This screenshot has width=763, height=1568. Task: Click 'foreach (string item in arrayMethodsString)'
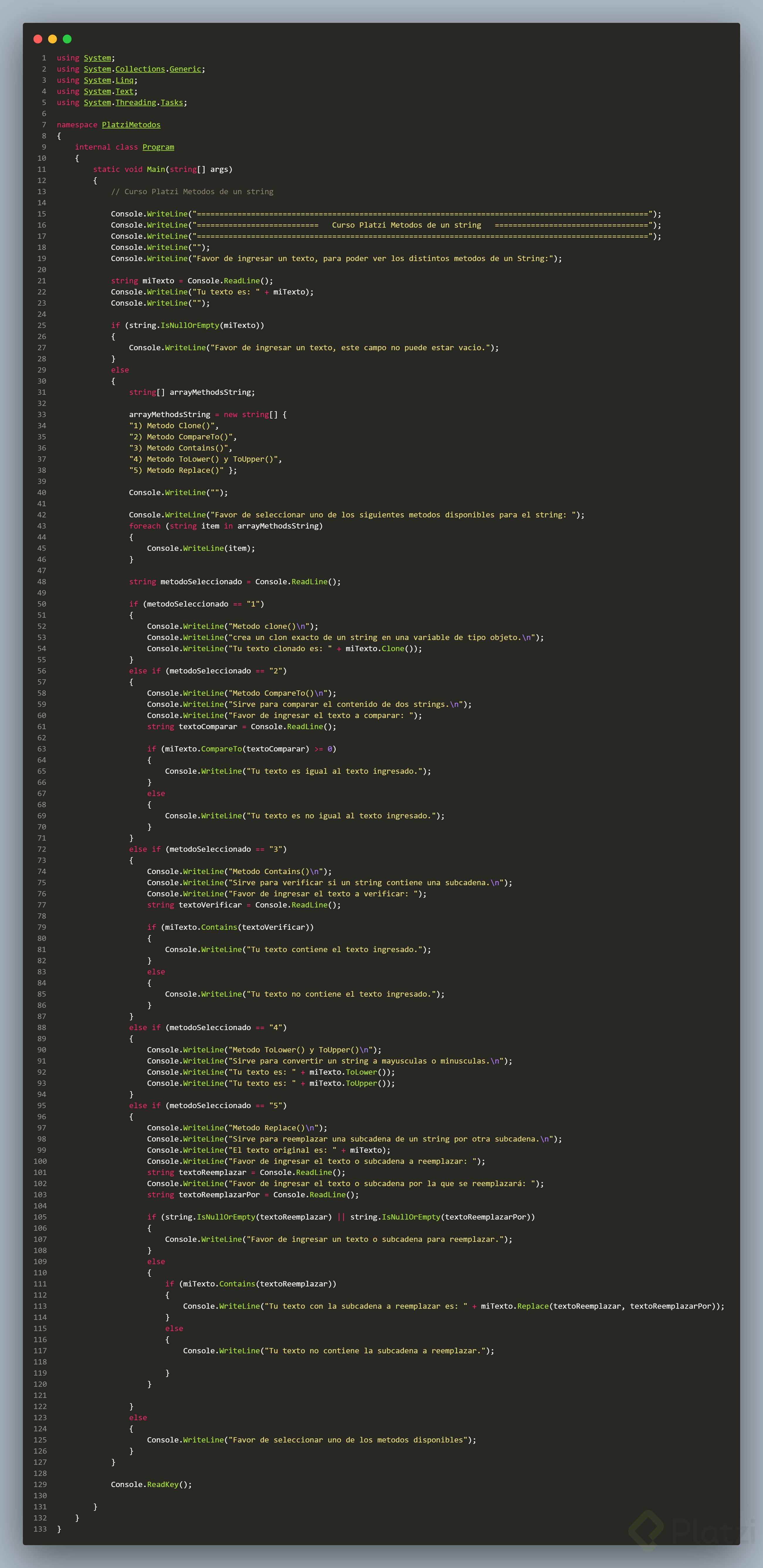click(x=226, y=526)
